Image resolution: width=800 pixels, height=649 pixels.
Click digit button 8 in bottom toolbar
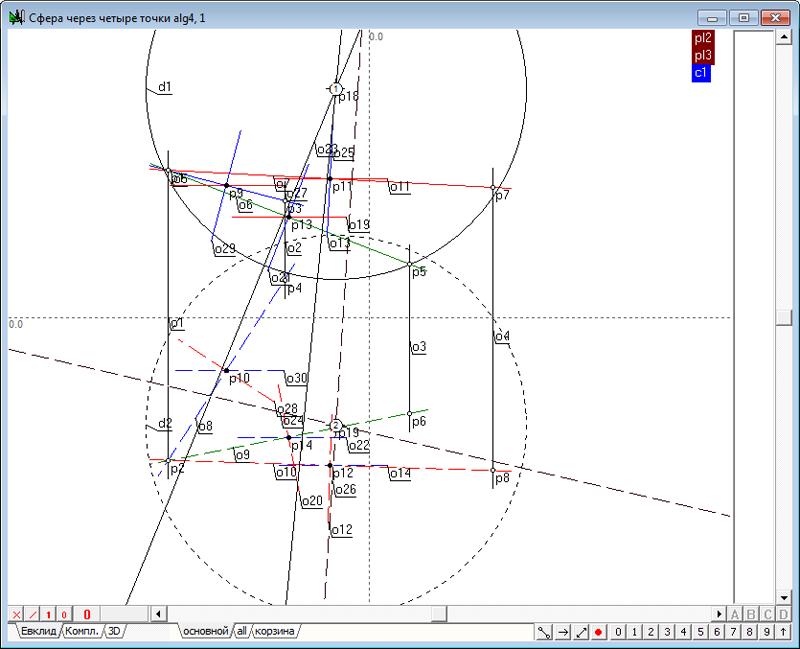coord(749,632)
